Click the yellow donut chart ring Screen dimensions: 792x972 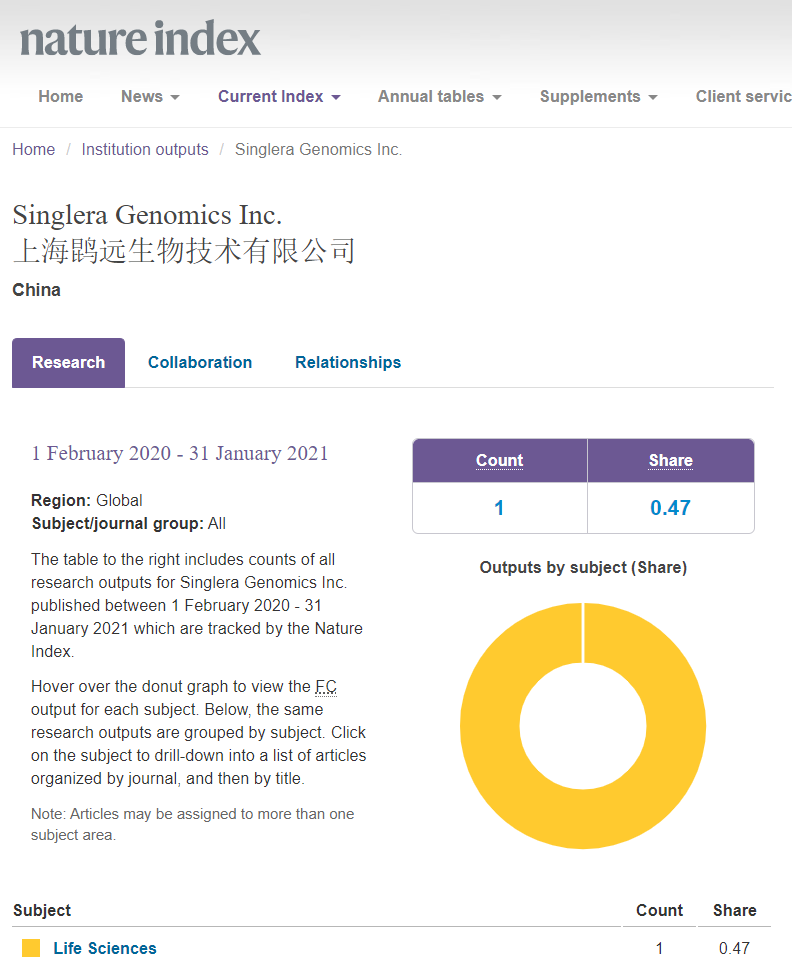(x=490, y=725)
